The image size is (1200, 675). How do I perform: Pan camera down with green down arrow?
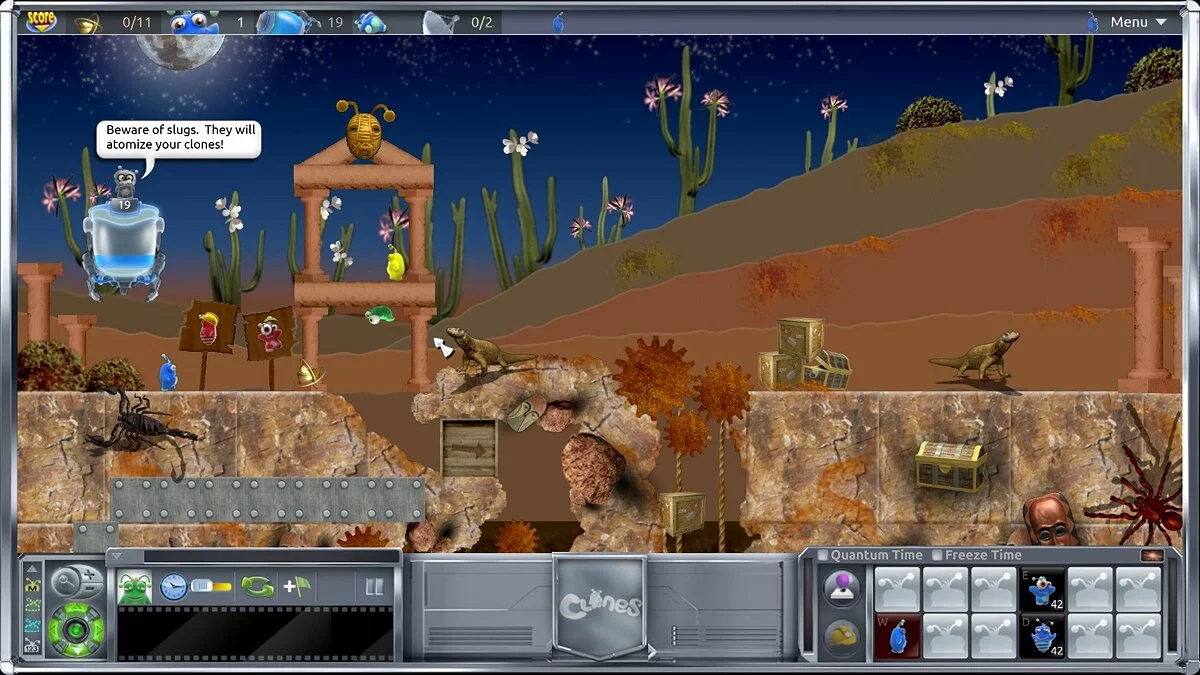[77, 649]
